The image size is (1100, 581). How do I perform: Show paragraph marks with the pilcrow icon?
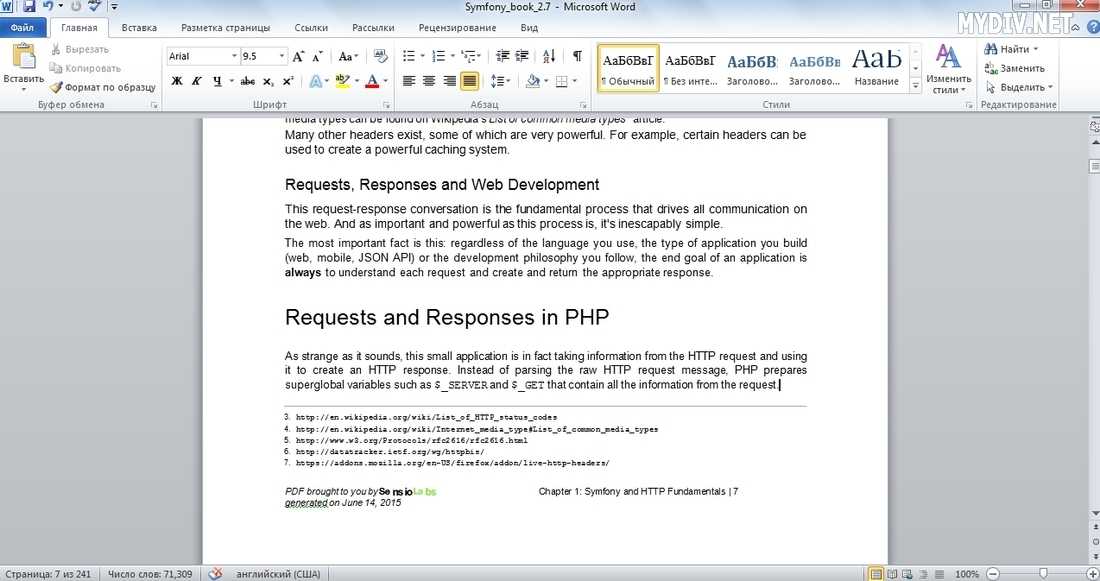(x=577, y=56)
